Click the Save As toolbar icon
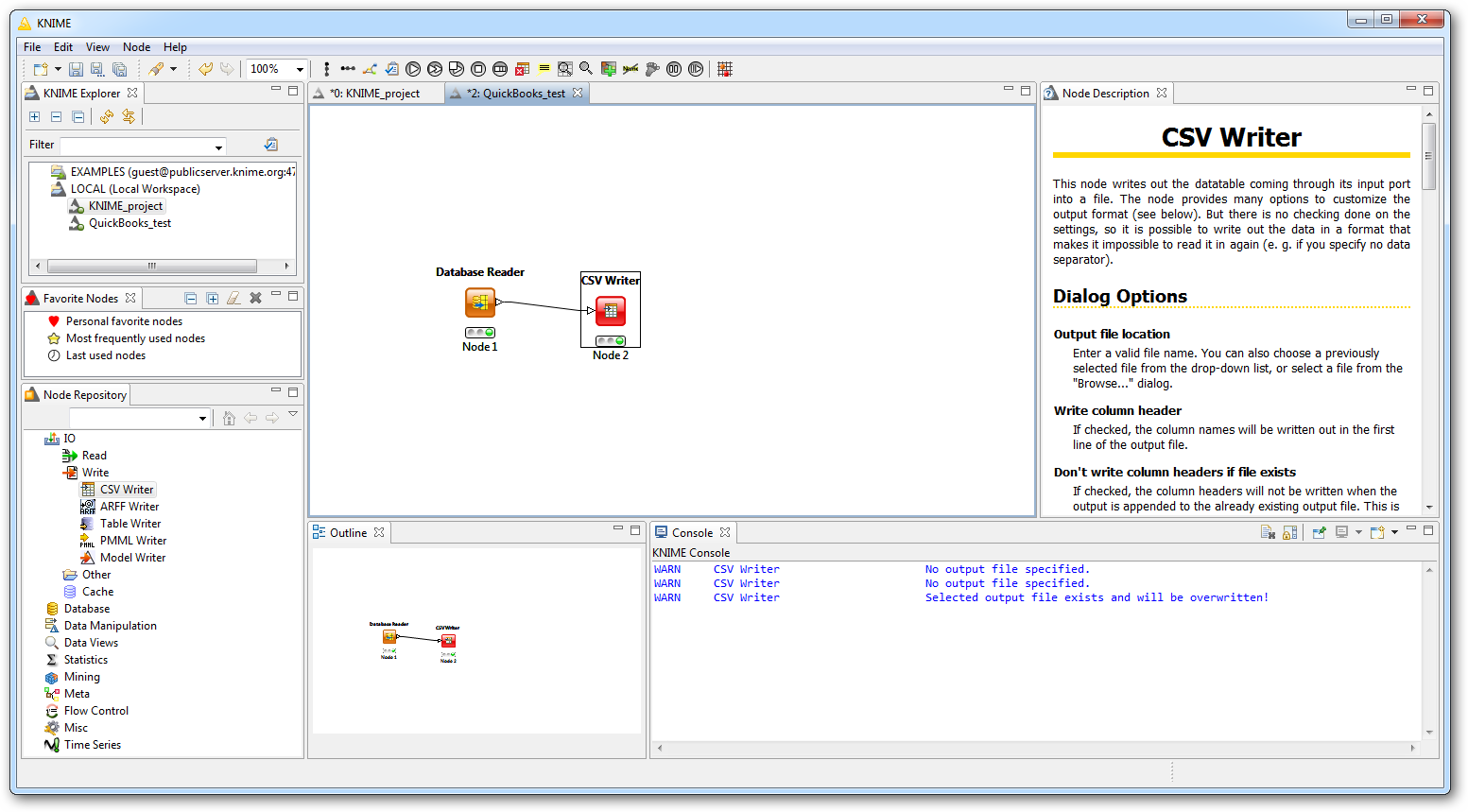 click(x=96, y=69)
